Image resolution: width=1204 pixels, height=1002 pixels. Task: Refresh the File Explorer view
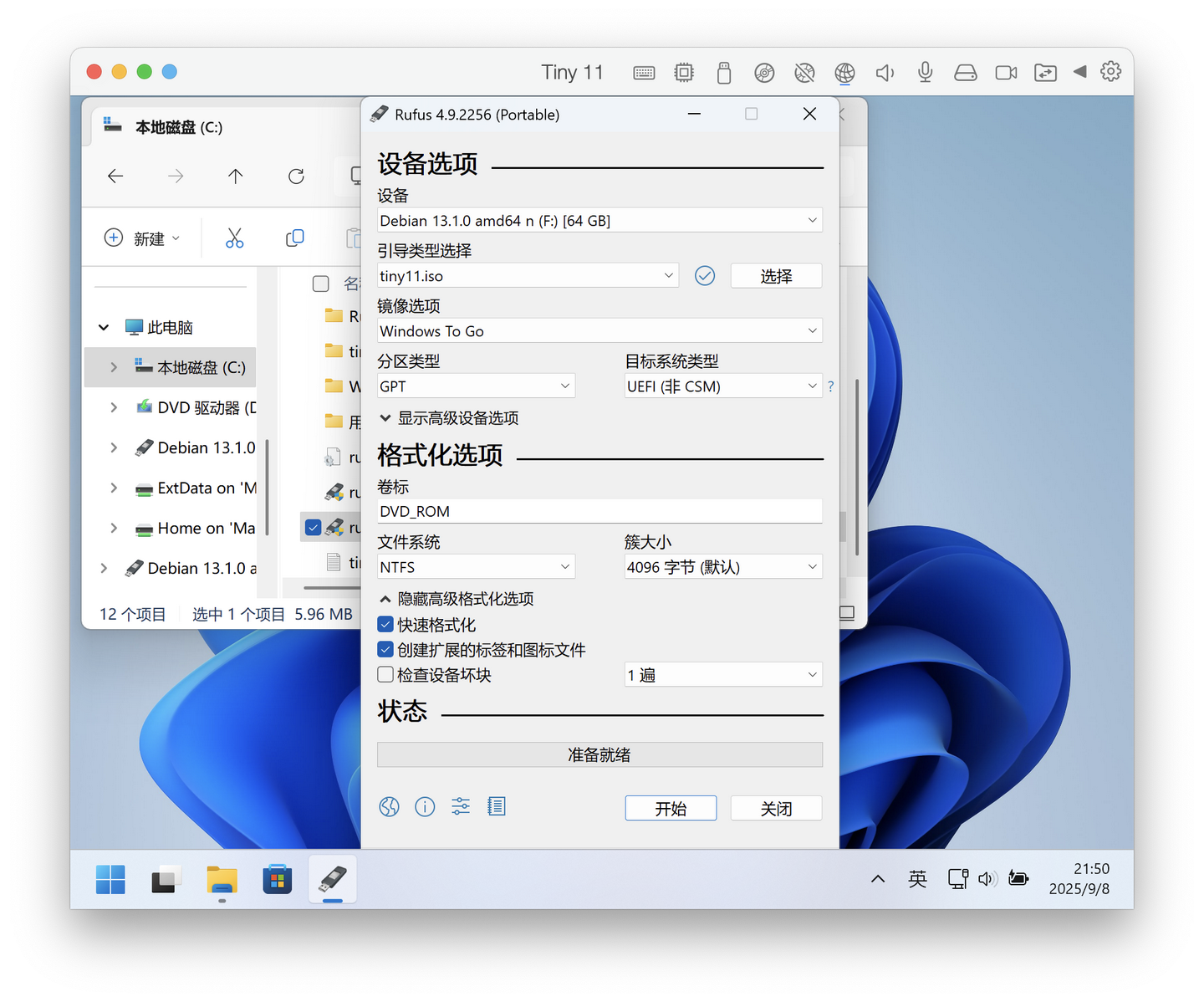point(296,176)
